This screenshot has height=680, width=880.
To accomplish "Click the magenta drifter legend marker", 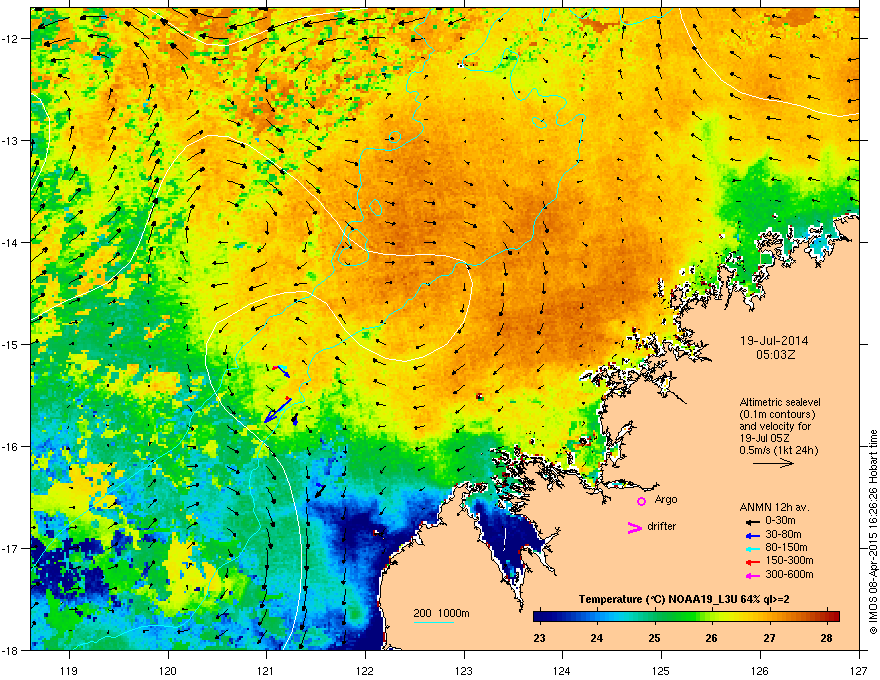I will coord(635,527).
